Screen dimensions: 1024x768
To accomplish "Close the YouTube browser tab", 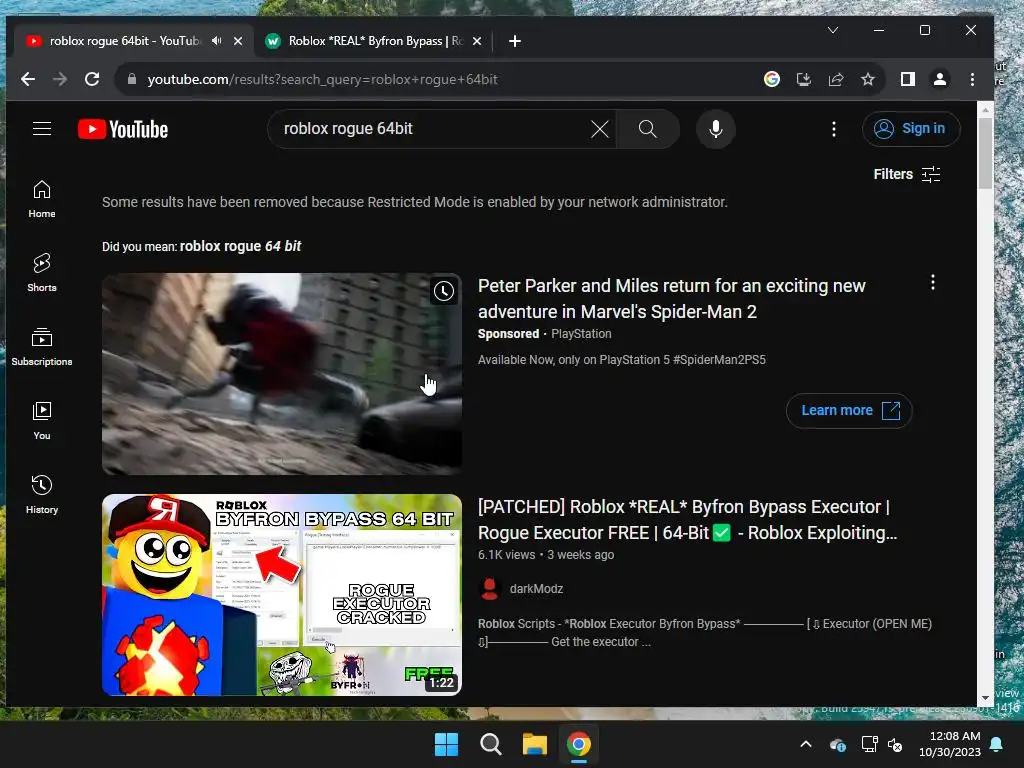I will point(238,40).
